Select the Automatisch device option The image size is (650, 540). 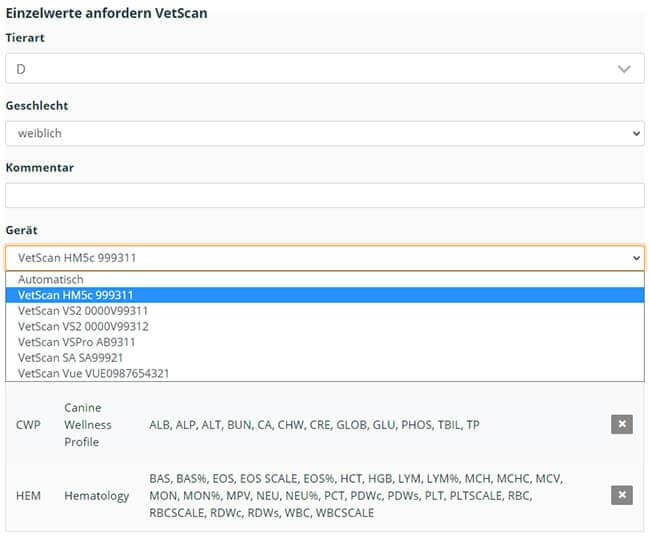click(325, 279)
